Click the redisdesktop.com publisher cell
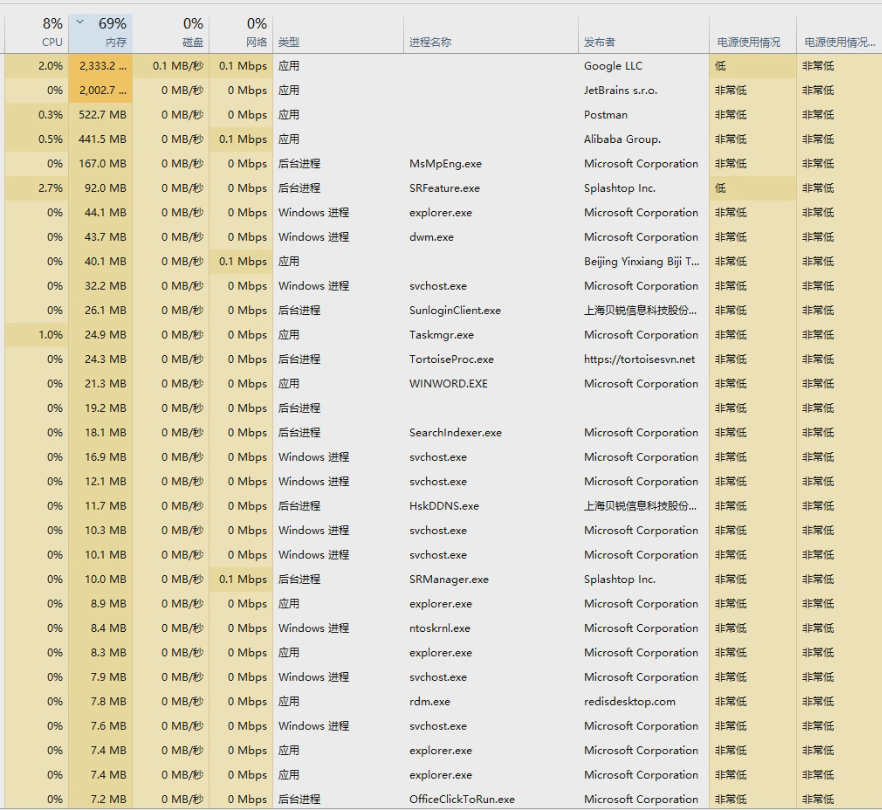The width and height of the screenshot is (882, 810). [630, 701]
